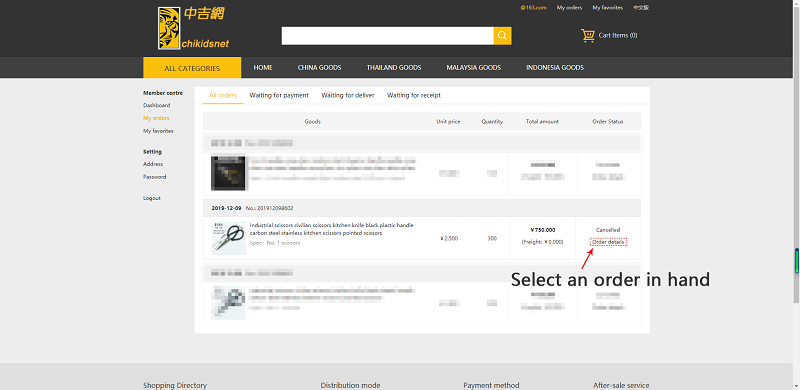The width and height of the screenshot is (800, 390).
Task: Open Order details for cancelled scissors order
Action: pyautogui.click(x=608, y=242)
